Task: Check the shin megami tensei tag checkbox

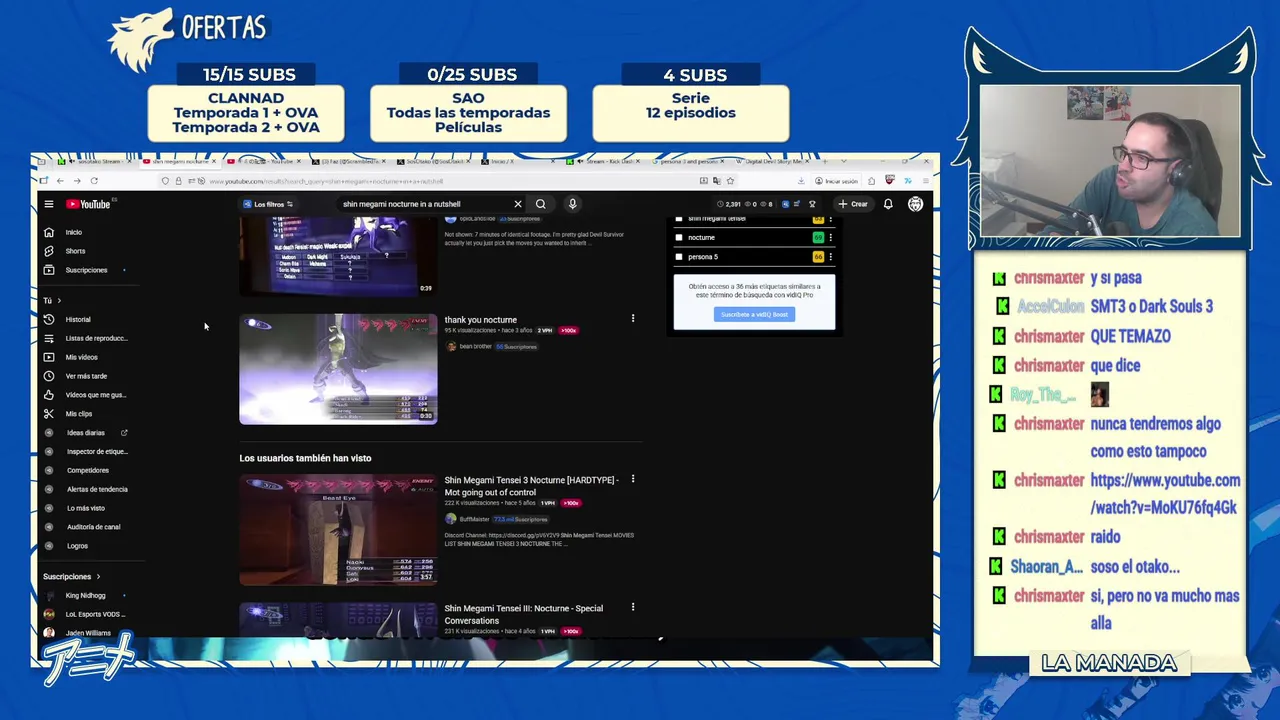Action: (679, 219)
